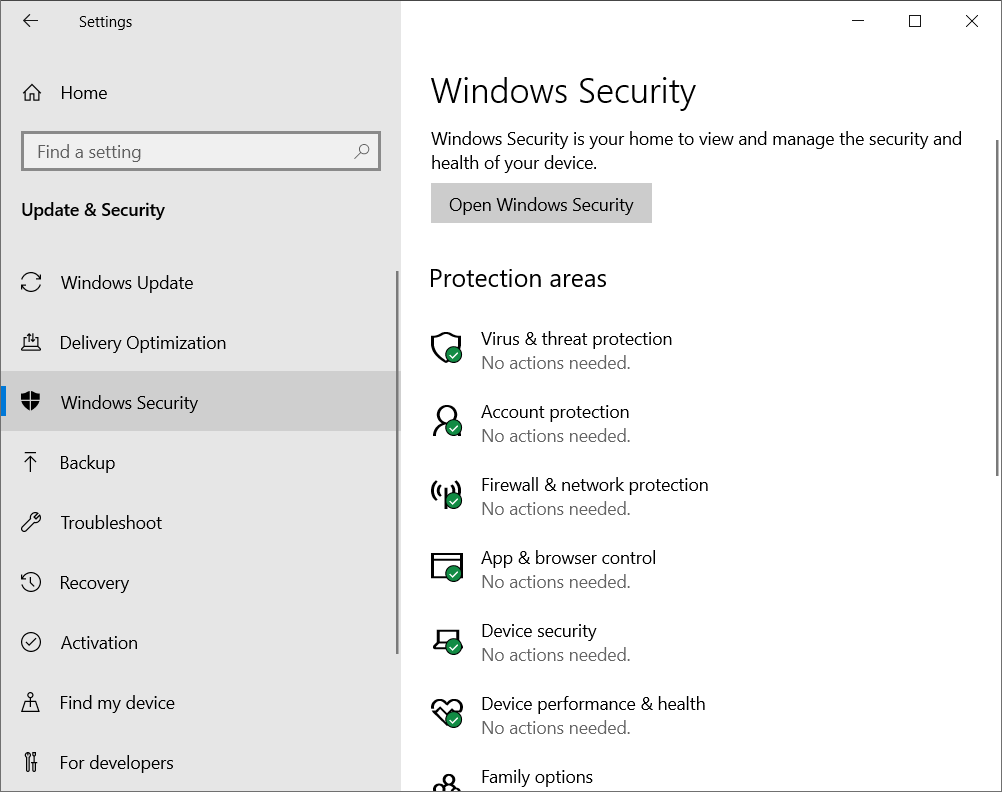Click the Account protection person icon
The width and height of the screenshot is (1002, 792).
pos(446,421)
